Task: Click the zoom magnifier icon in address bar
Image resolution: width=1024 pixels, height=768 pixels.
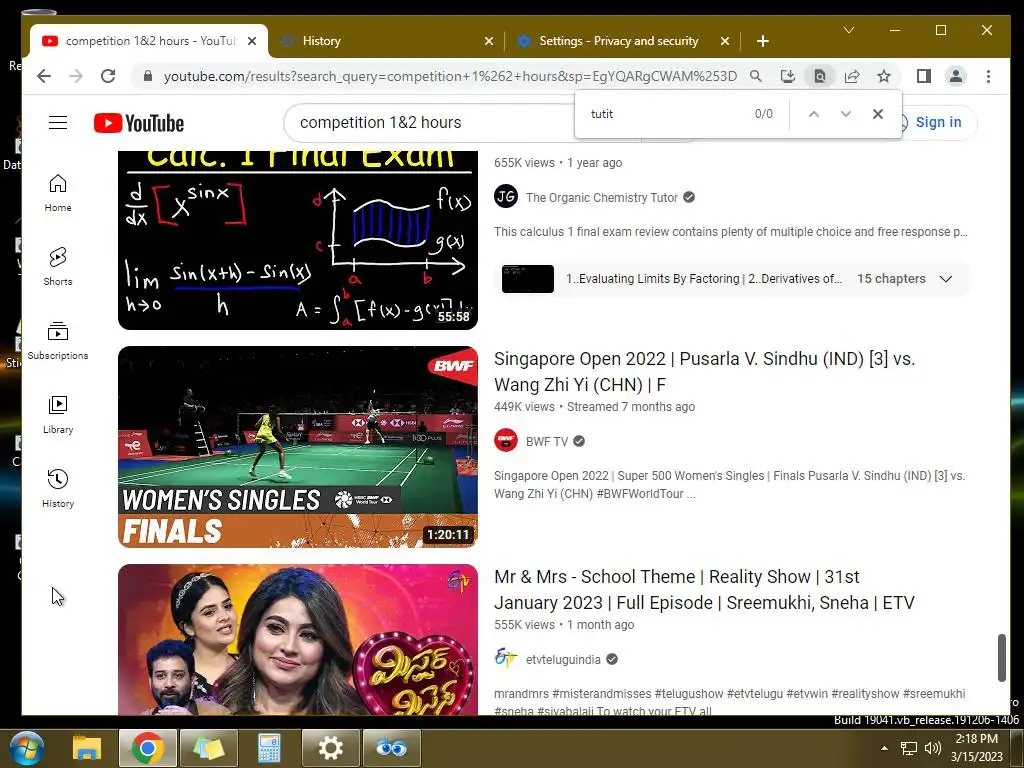Action: pyautogui.click(x=756, y=76)
